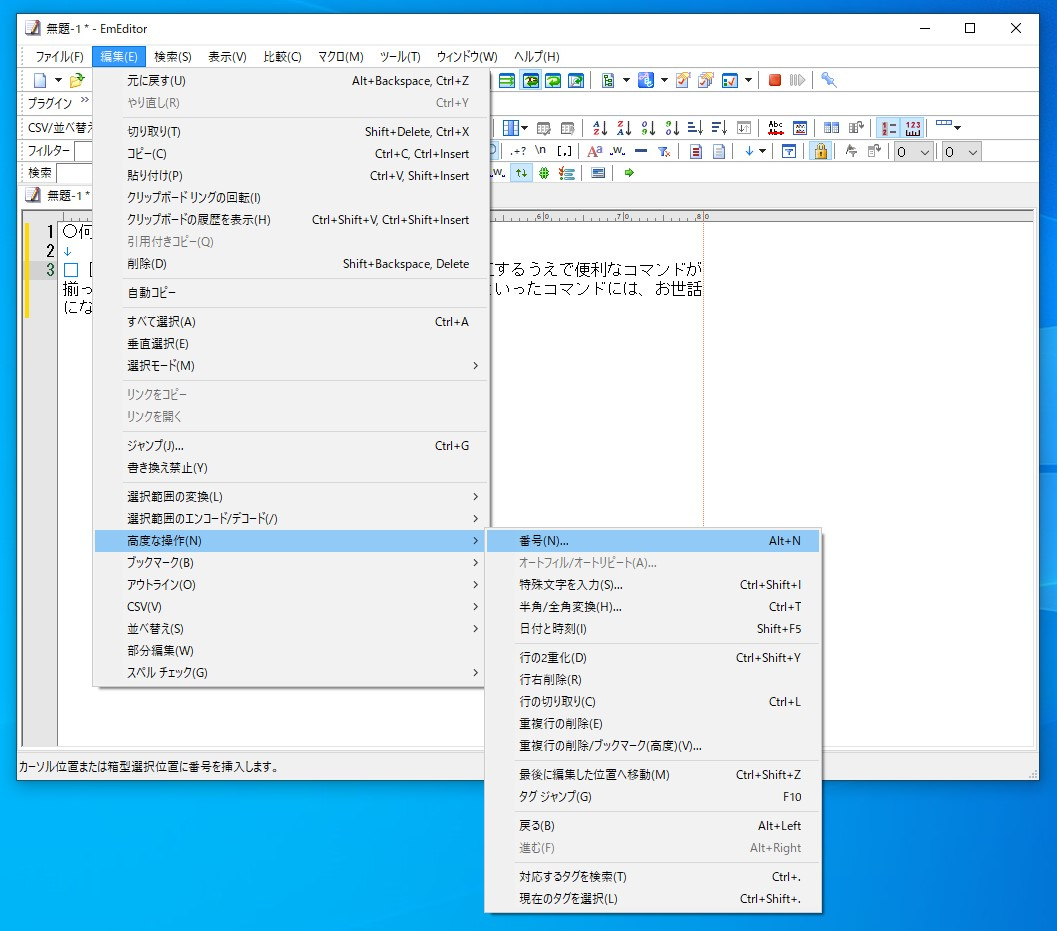Open the Find tool dropdown arrow
This screenshot has width=1057, height=931.
tap(664, 80)
